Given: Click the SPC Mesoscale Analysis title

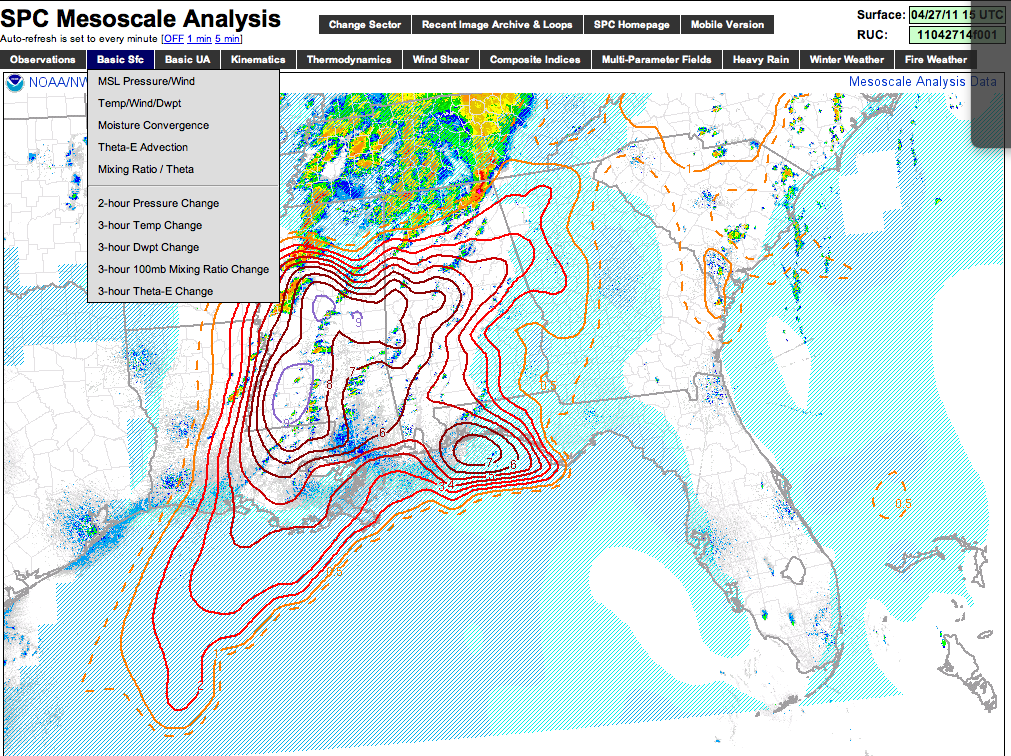Looking at the screenshot, I should tap(141, 19).
